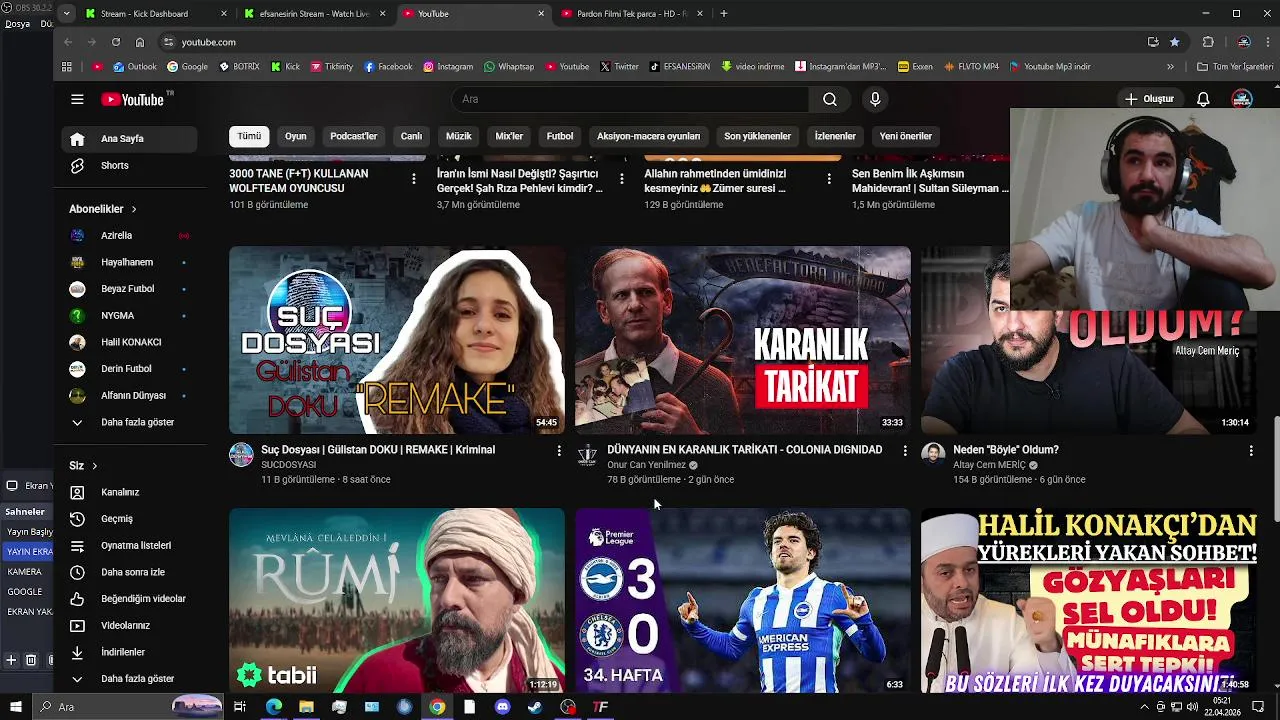1280x720 pixels.
Task: Open the account avatar menu
Action: (1242, 99)
